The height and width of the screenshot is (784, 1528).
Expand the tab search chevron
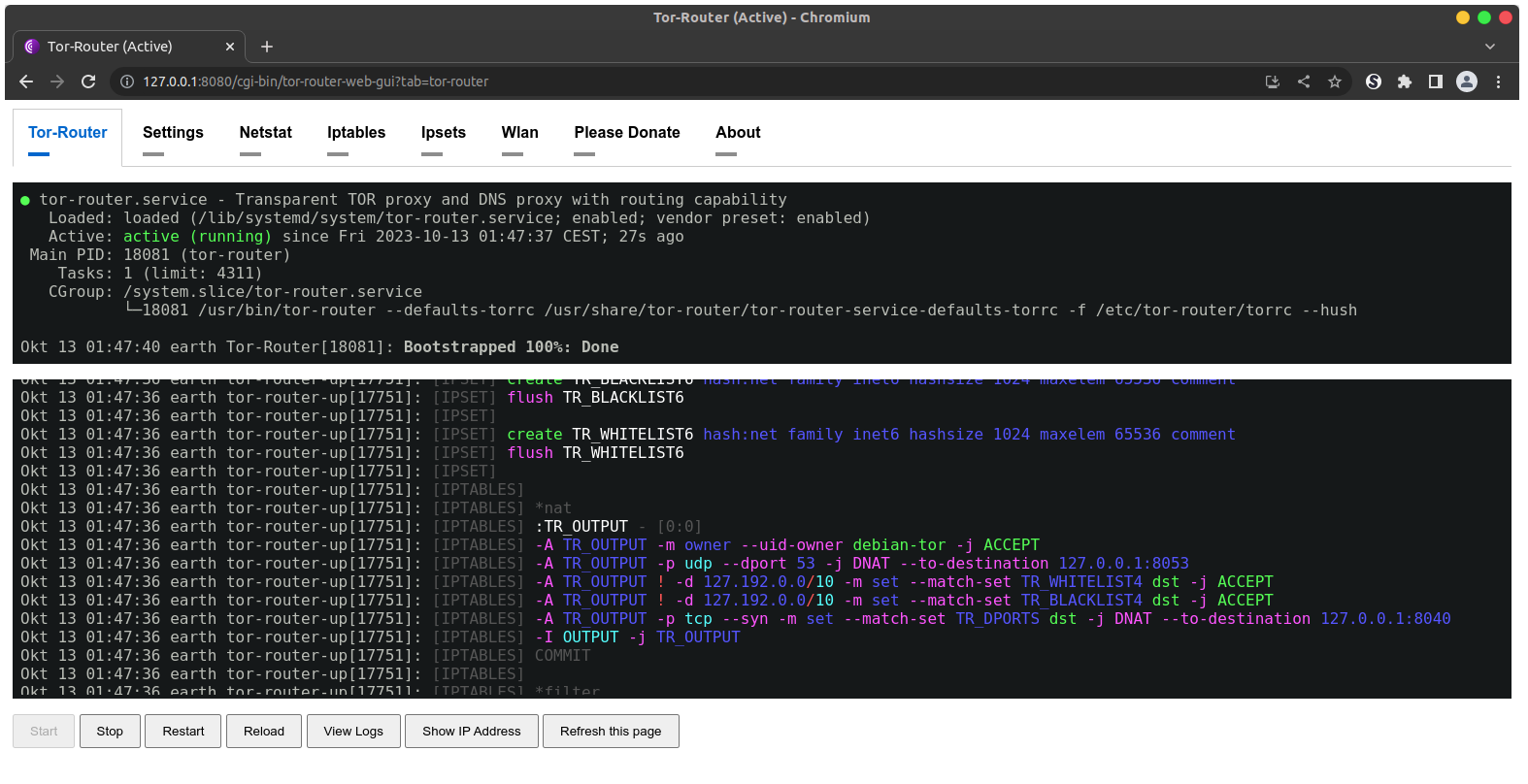(x=1490, y=47)
